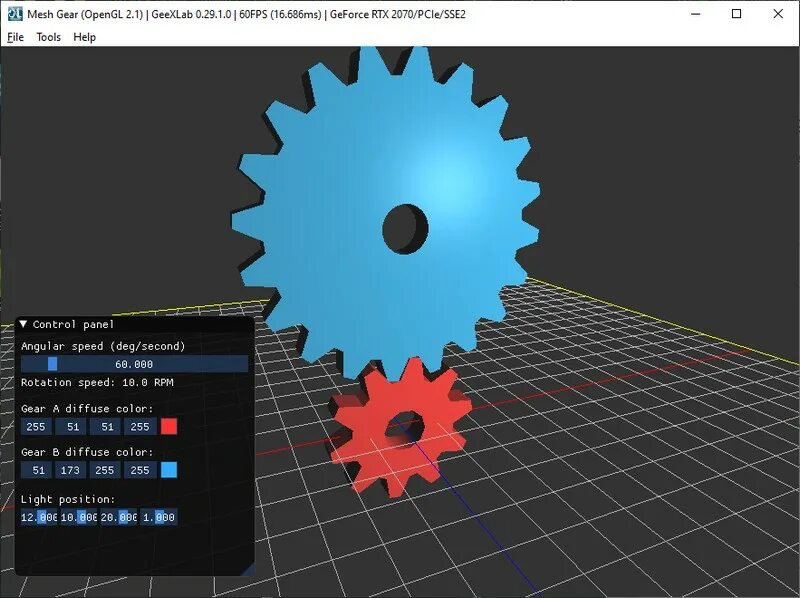
Task: Click Light position Y field 10.000
Action: tap(79, 517)
